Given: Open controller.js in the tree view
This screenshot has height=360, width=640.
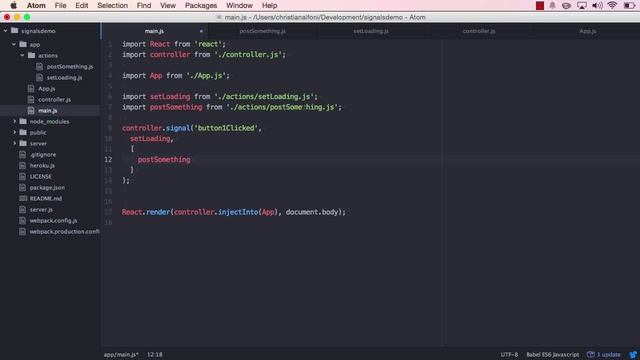Looking at the screenshot, I should (54, 99).
